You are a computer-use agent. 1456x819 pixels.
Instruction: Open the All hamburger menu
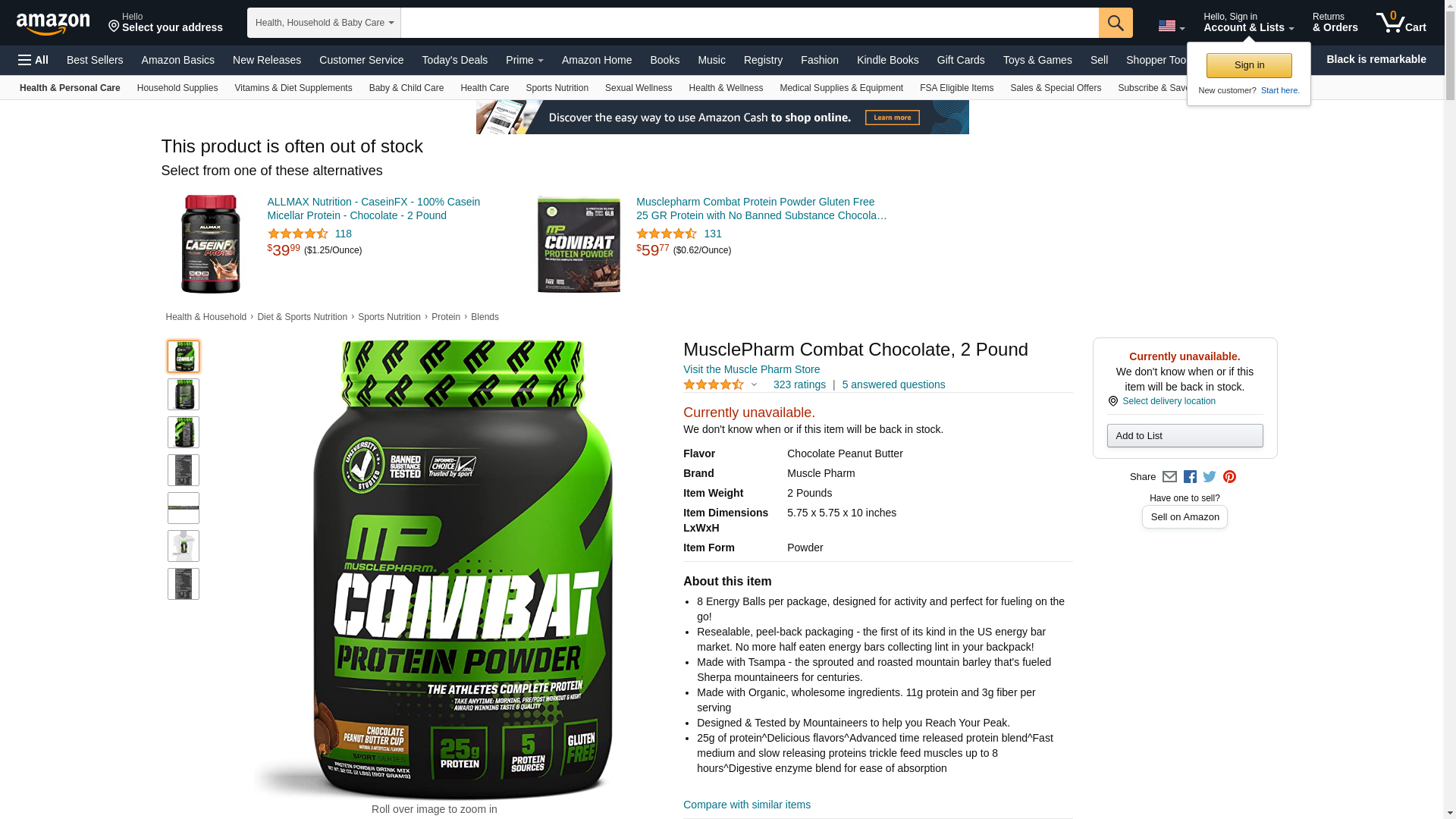[x=33, y=60]
